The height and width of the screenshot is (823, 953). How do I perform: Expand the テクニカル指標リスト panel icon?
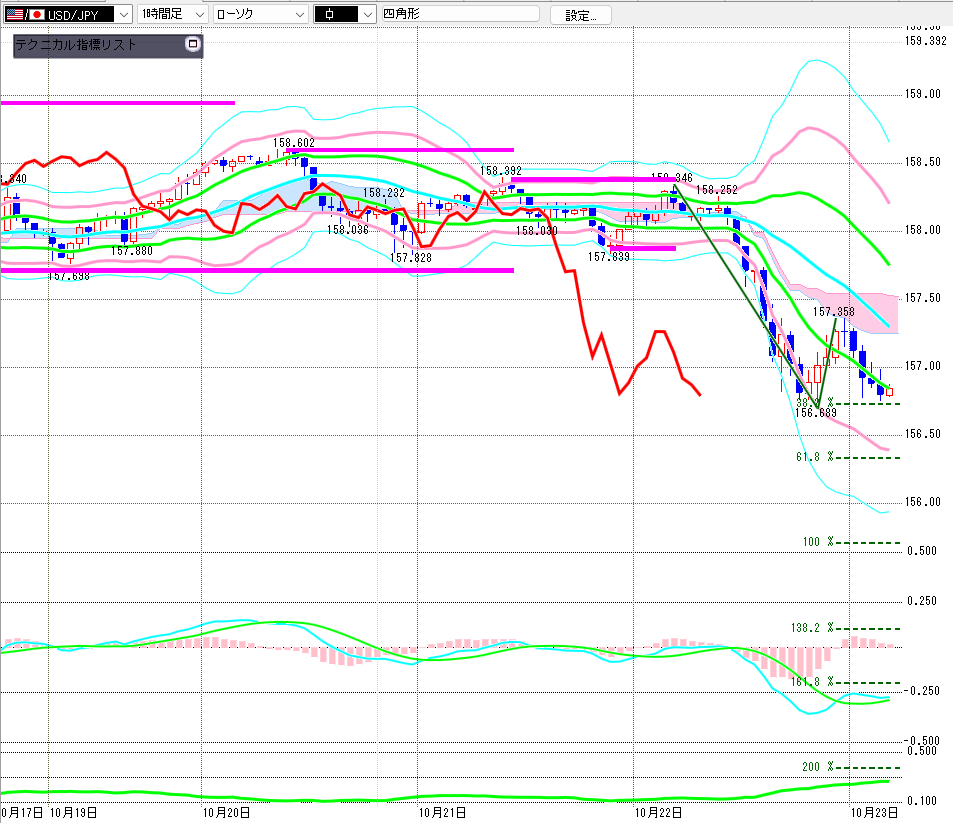(x=193, y=44)
